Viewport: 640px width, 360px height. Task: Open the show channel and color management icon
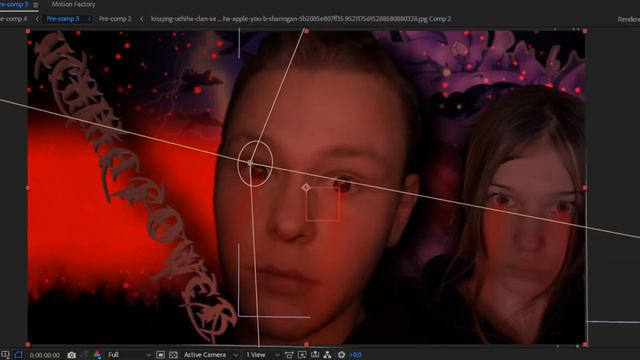tap(97, 355)
